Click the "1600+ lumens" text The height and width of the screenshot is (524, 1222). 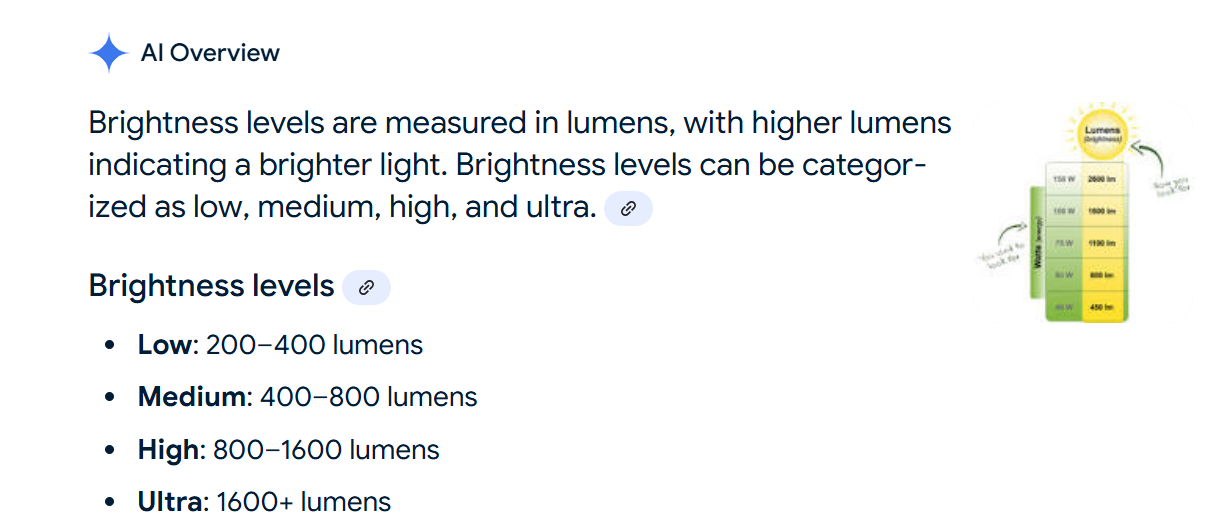tap(303, 501)
